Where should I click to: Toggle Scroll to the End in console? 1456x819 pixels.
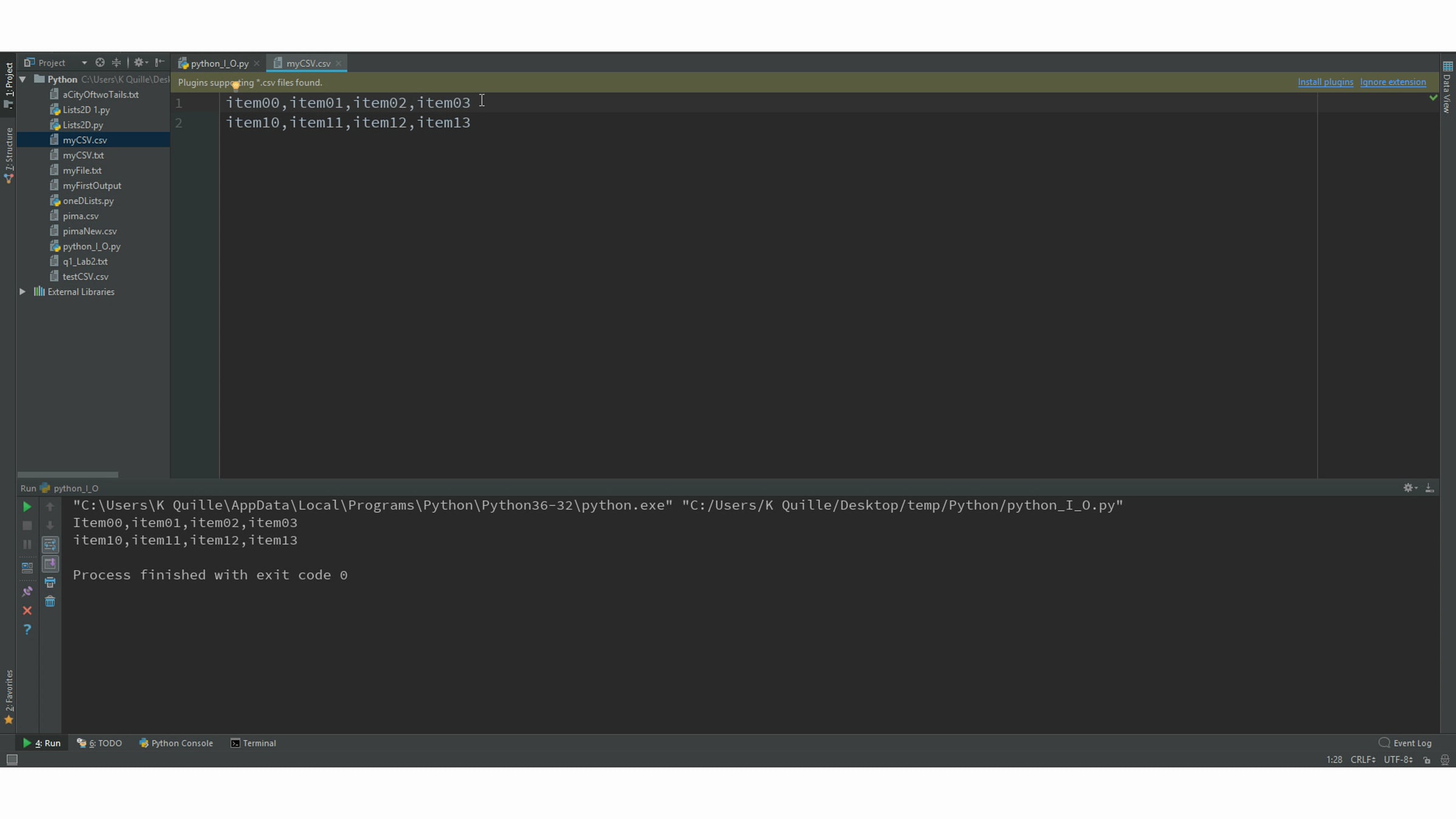click(x=50, y=564)
